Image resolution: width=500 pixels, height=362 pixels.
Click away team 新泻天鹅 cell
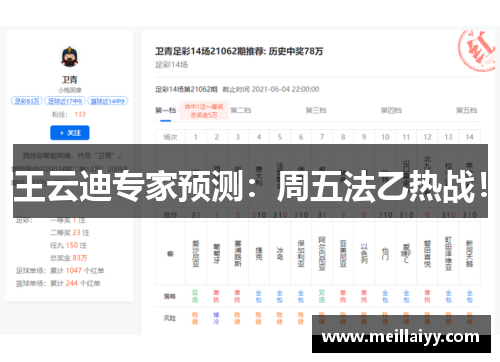pyautogui.click(x=469, y=254)
